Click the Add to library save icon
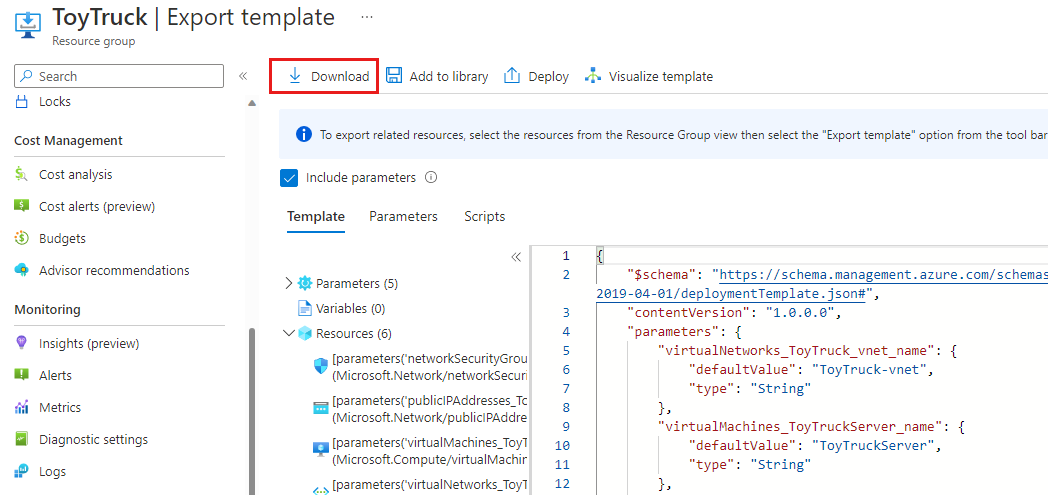1048x495 pixels. pyautogui.click(x=394, y=75)
